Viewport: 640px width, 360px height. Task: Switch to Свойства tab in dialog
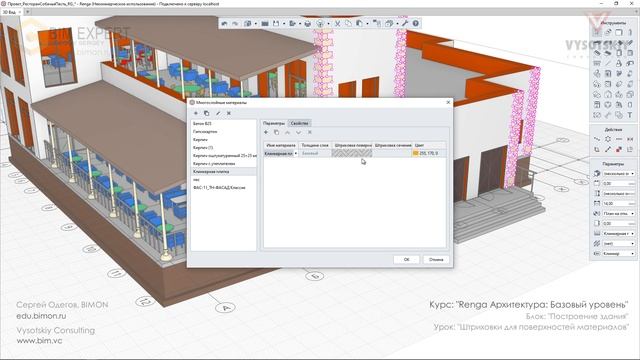click(300, 123)
